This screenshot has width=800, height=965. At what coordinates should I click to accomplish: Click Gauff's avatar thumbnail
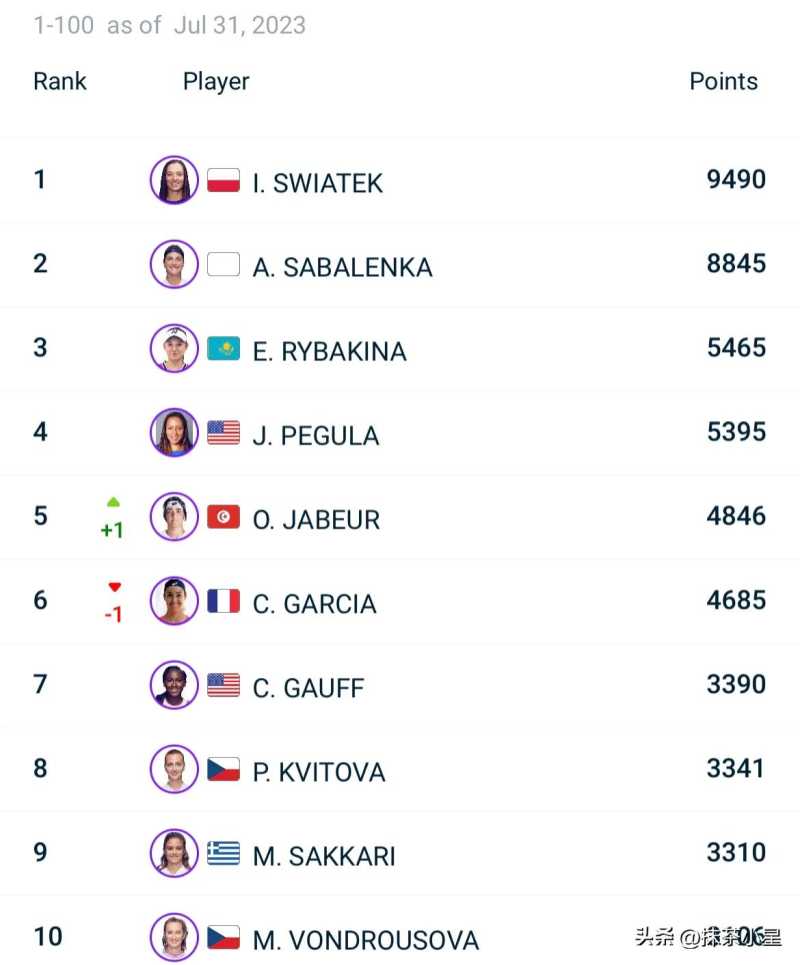tap(174, 685)
